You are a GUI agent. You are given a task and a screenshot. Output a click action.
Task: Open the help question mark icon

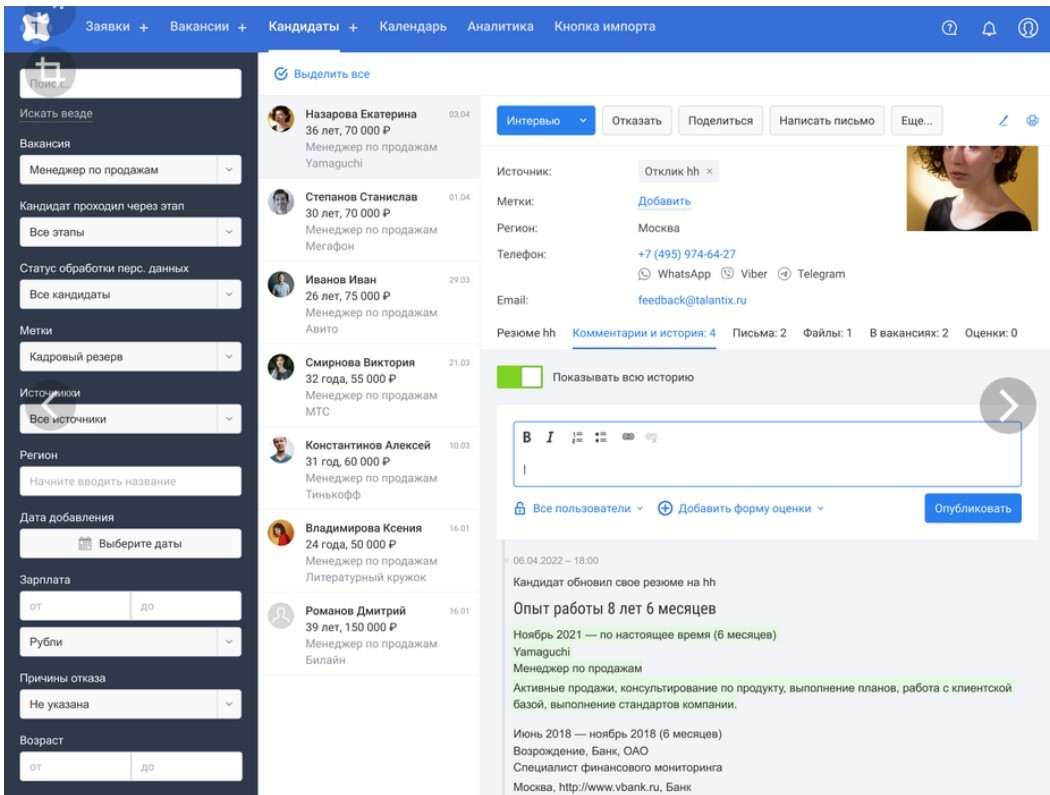950,28
